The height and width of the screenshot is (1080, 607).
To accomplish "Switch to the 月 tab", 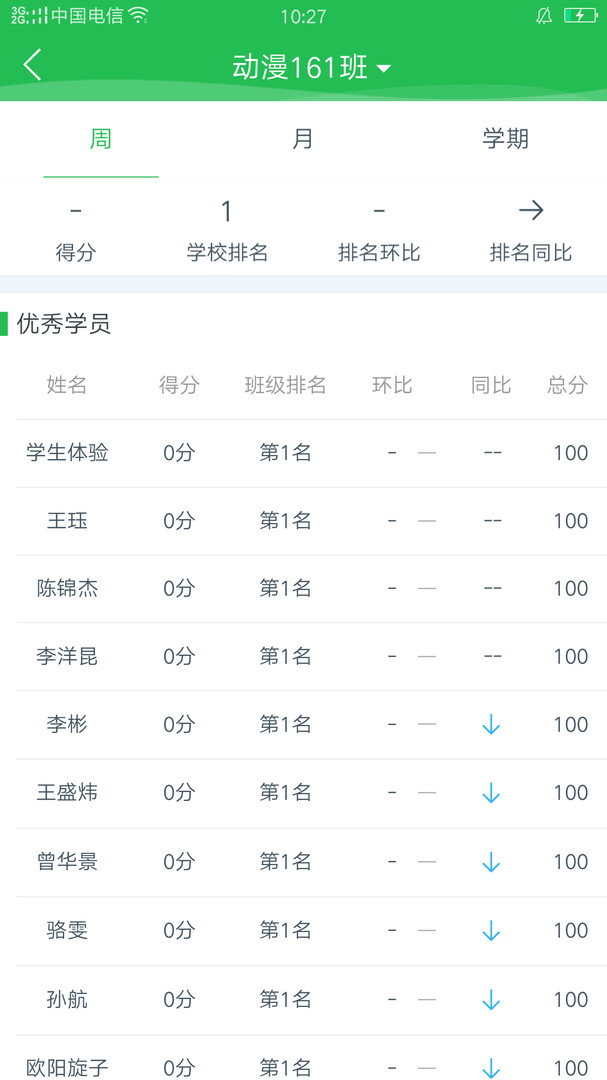I will coord(303,139).
